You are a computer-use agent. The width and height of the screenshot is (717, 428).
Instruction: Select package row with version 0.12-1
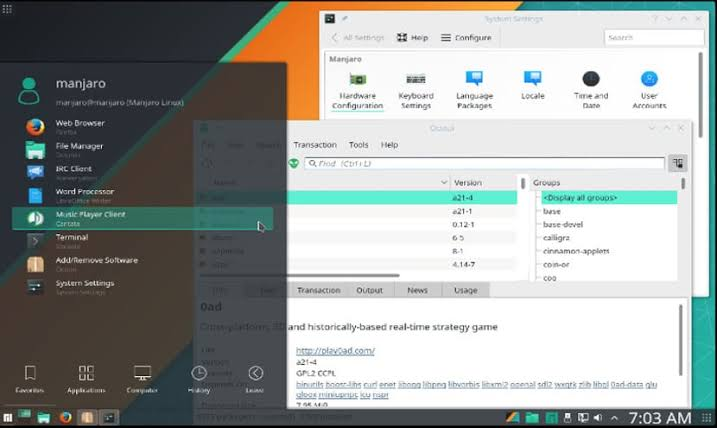tap(358, 225)
